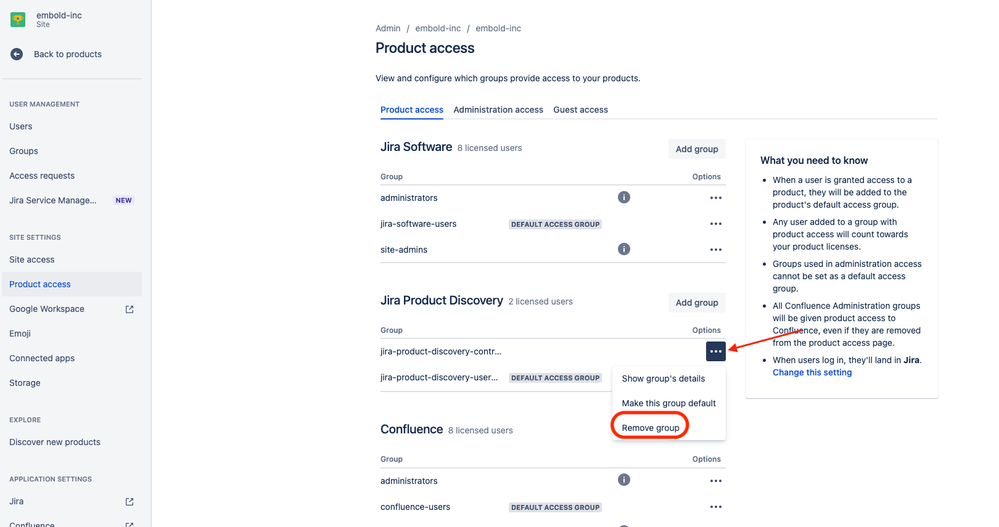Image resolution: width=999 pixels, height=527 pixels.
Task: Open Google Workspace sidebar item
Action: pos(47,309)
